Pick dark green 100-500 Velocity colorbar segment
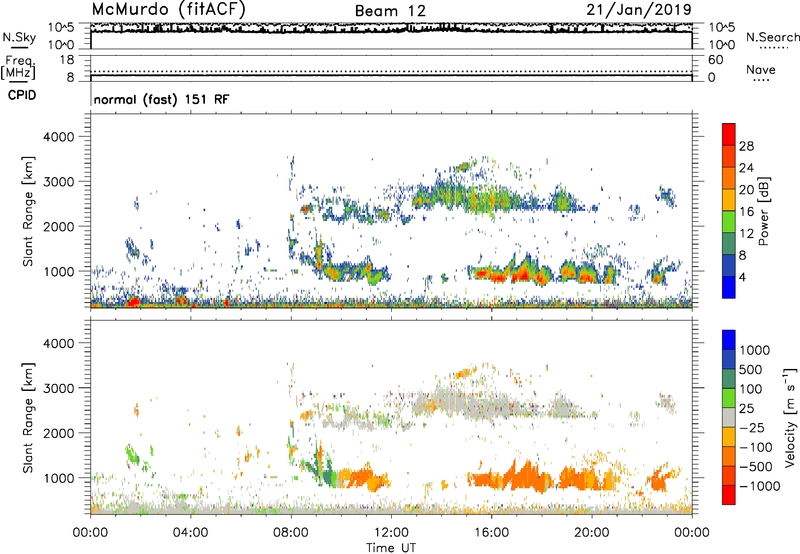This screenshot has width=800, height=554. [729, 379]
